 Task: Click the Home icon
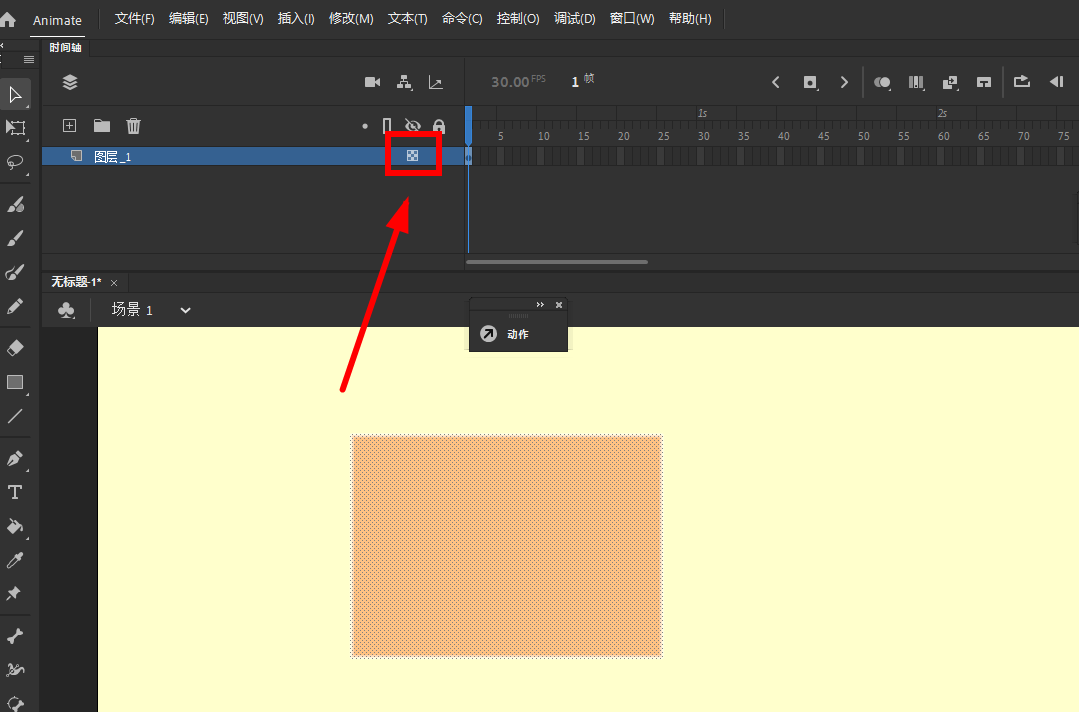coord(8,19)
